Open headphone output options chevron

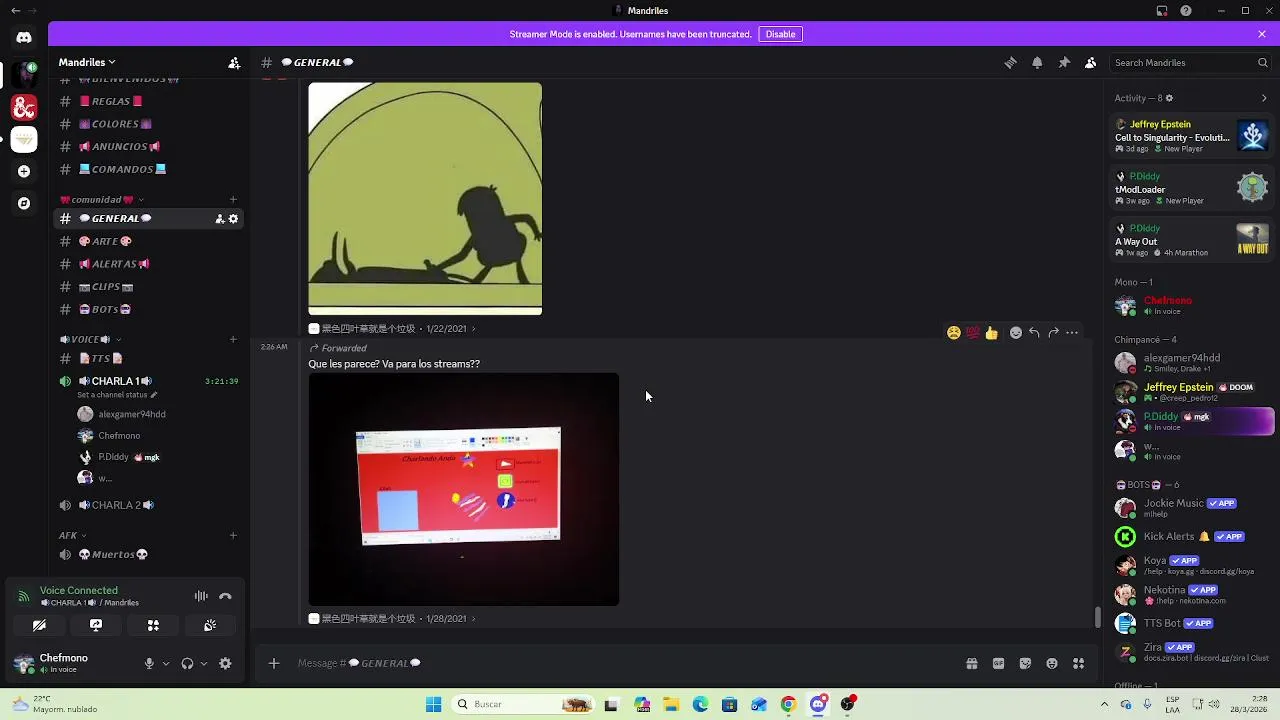tap(204, 663)
